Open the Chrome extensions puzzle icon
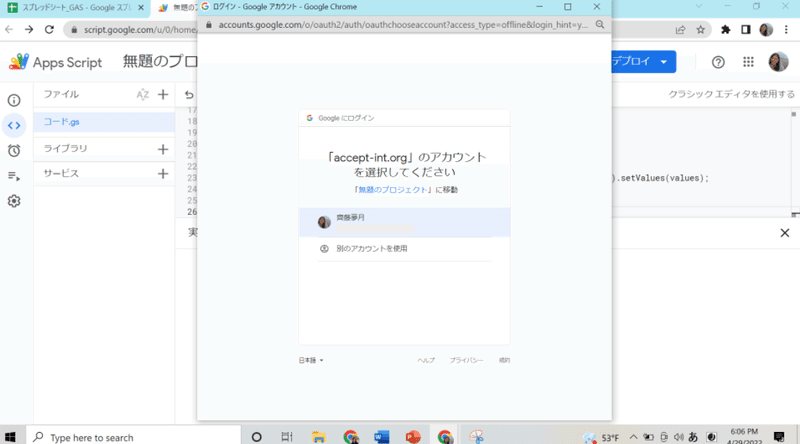The width and height of the screenshot is (800, 444). click(x=726, y=30)
